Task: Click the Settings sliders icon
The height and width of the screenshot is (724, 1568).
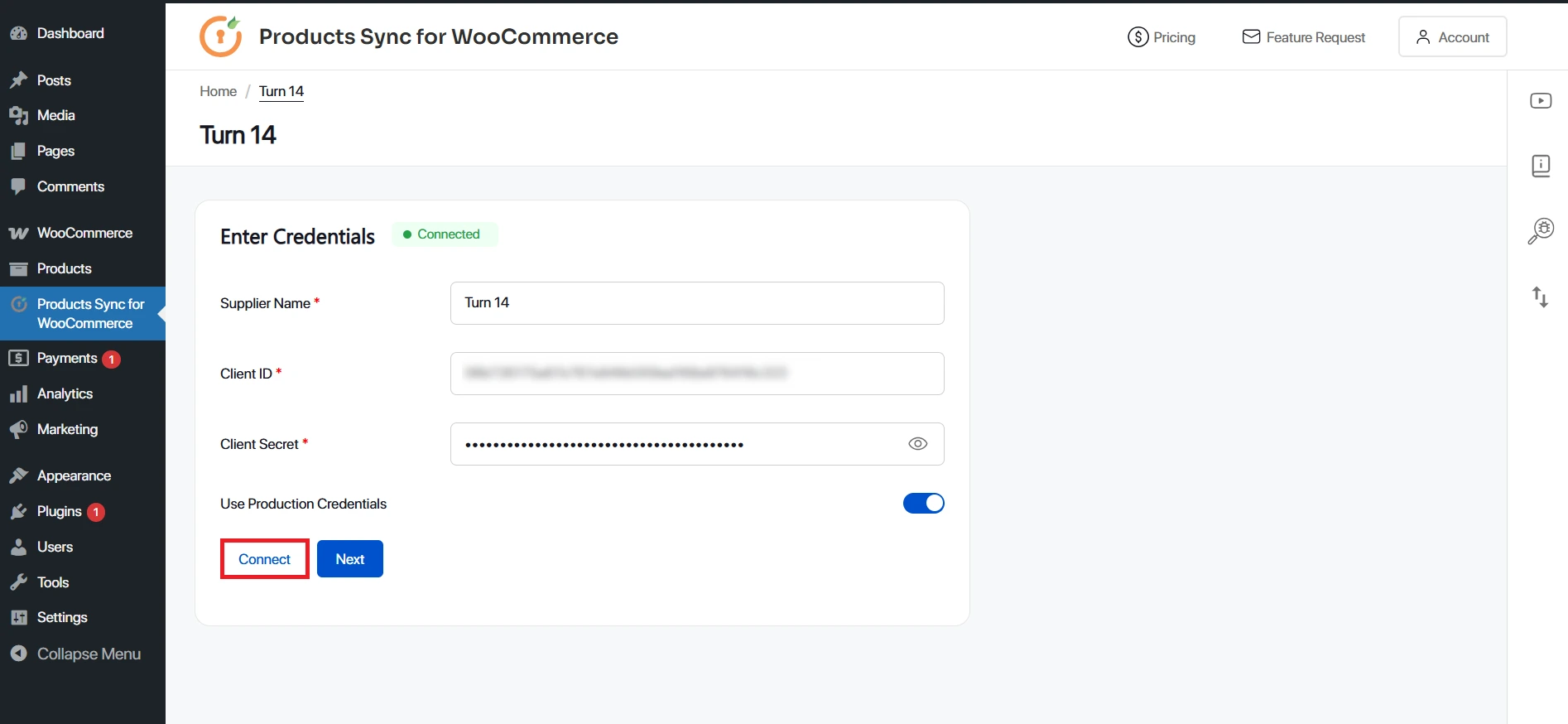Action: (x=18, y=617)
